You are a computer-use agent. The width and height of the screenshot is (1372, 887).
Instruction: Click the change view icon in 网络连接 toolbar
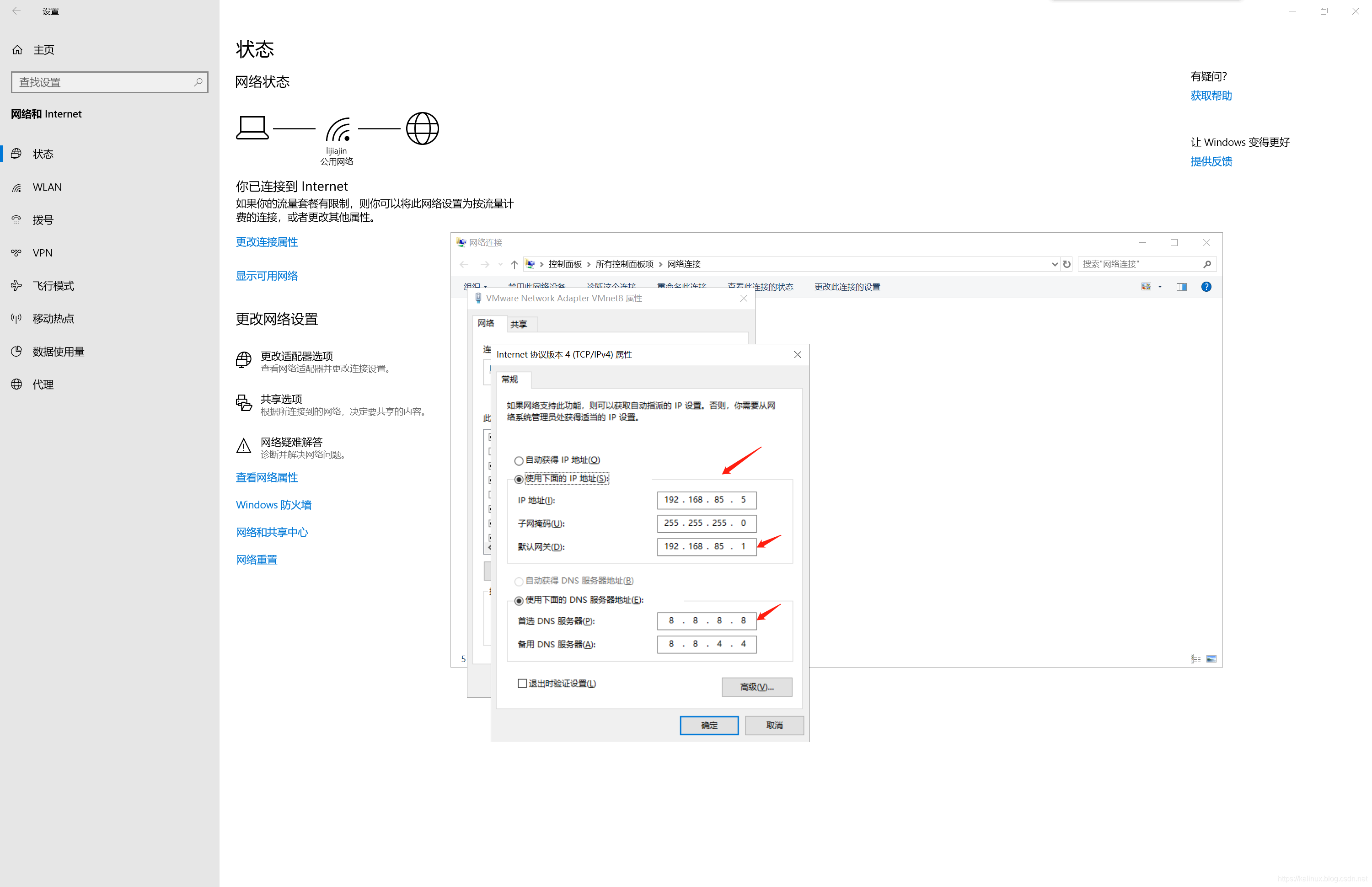click(x=1146, y=287)
